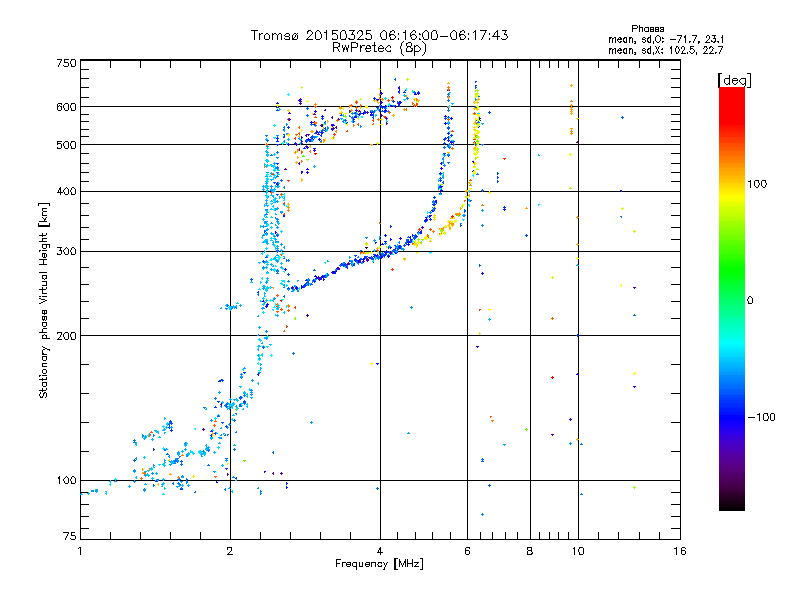The width and height of the screenshot is (800, 600).
Task: Click the x-axis tick label '4'
Action: [380, 551]
